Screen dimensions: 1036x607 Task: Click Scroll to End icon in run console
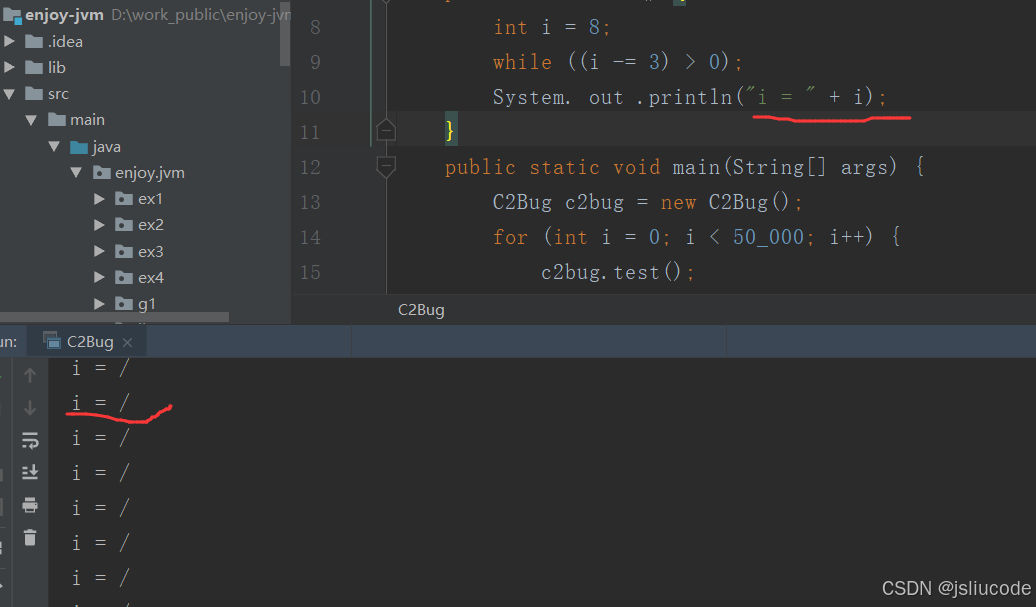30,472
